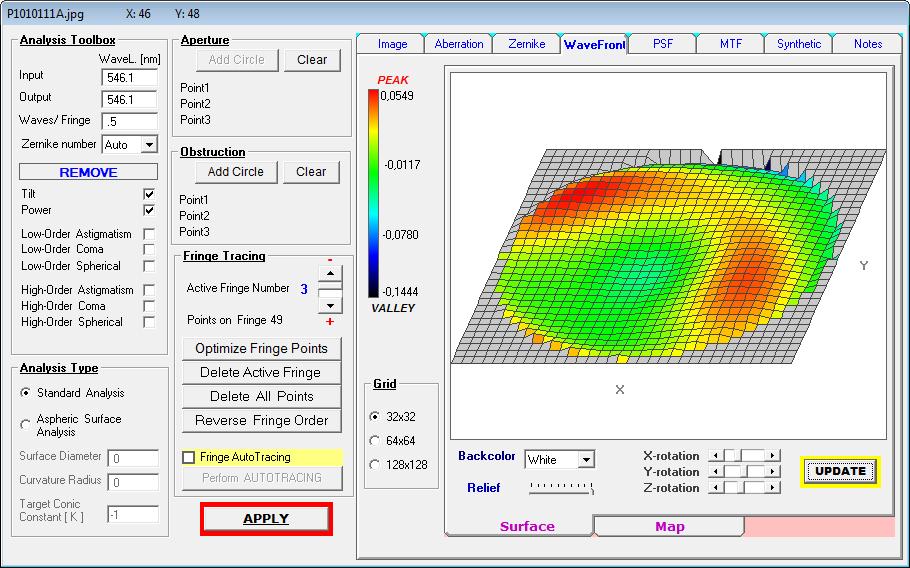Click Delete Active Fringe
This screenshot has height=568, width=910.
pos(261,372)
